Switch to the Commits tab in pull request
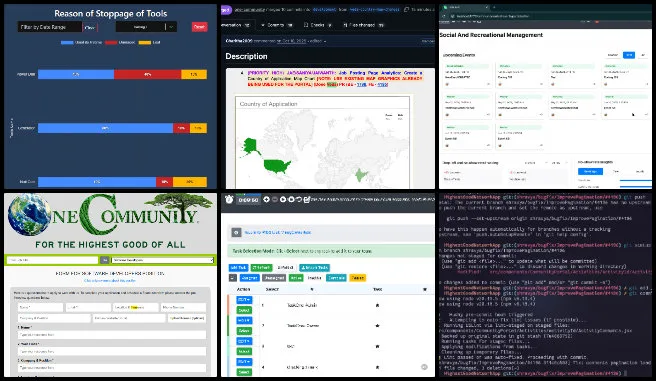 tap(276, 25)
